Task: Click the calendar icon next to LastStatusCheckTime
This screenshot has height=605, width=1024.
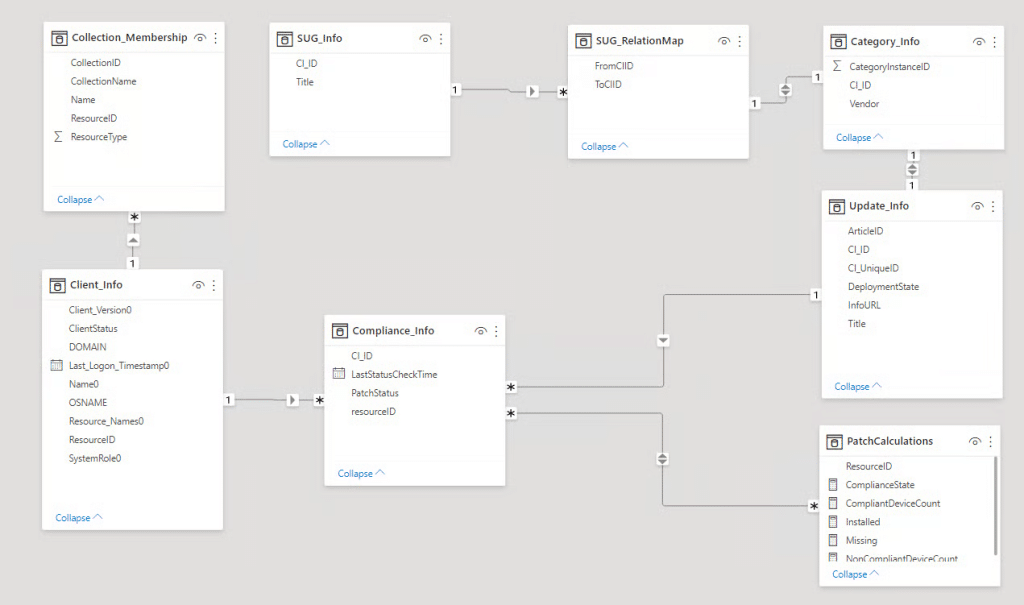Action: [338, 374]
